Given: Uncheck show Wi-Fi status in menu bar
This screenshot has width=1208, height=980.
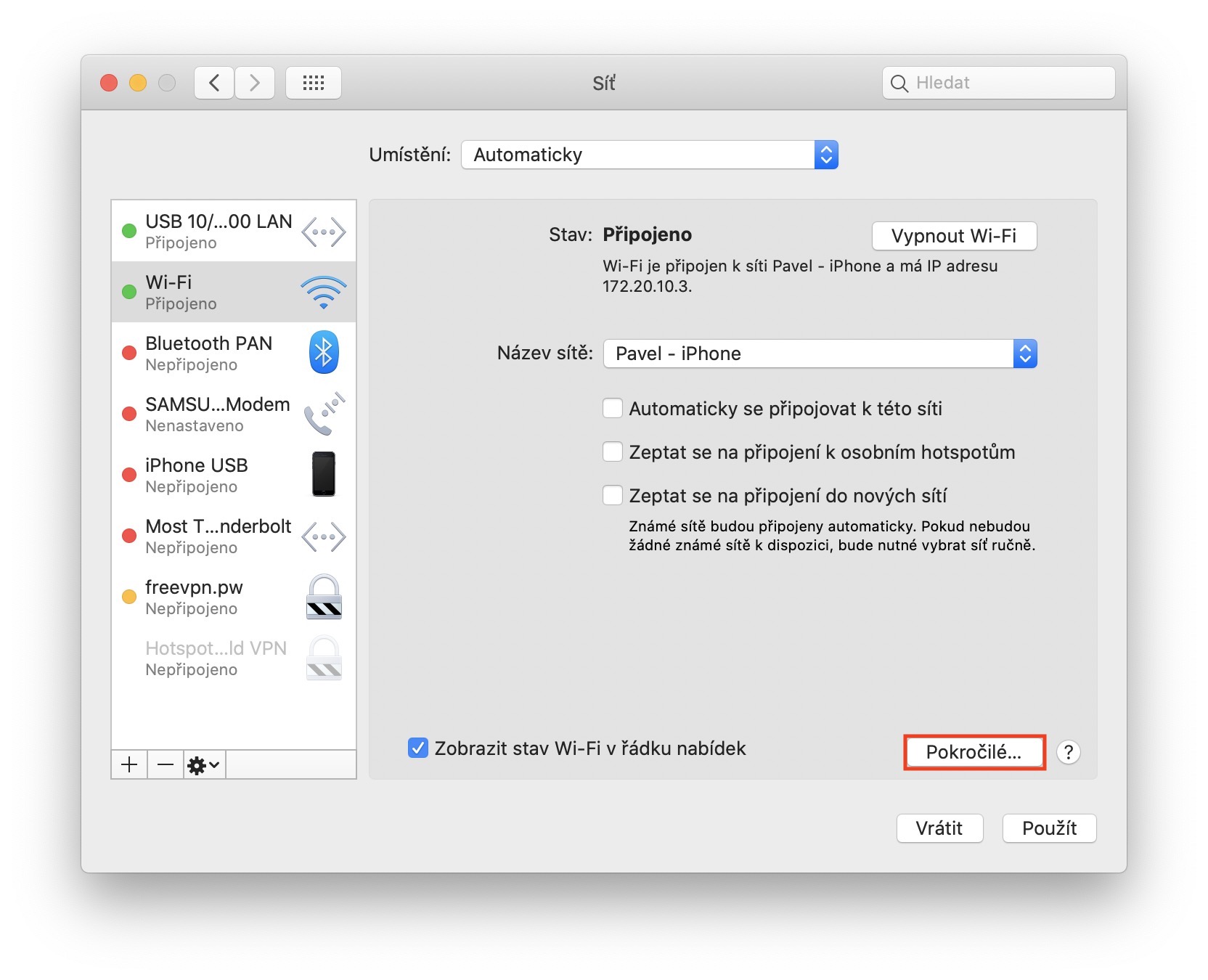Looking at the screenshot, I should click(x=418, y=748).
